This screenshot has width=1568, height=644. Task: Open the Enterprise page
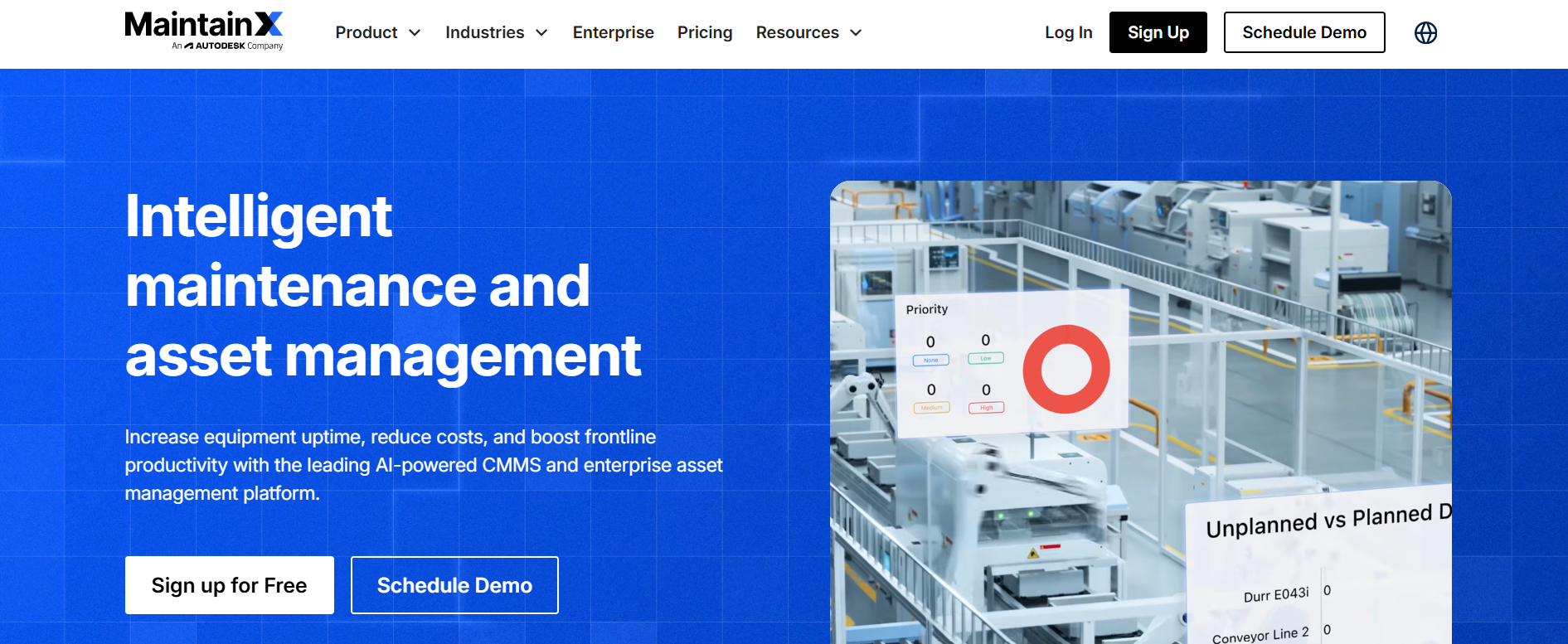pos(614,32)
